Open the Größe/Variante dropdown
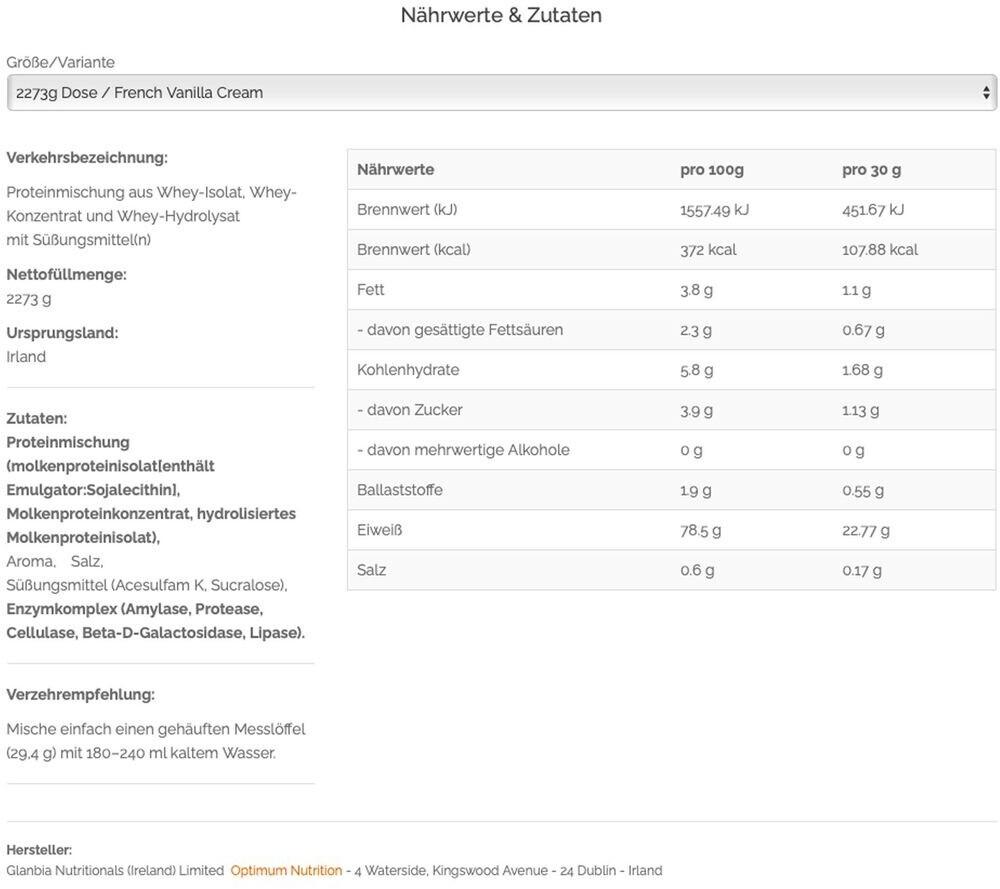The height and width of the screenshot is (889, 1000). pos(500,93)
